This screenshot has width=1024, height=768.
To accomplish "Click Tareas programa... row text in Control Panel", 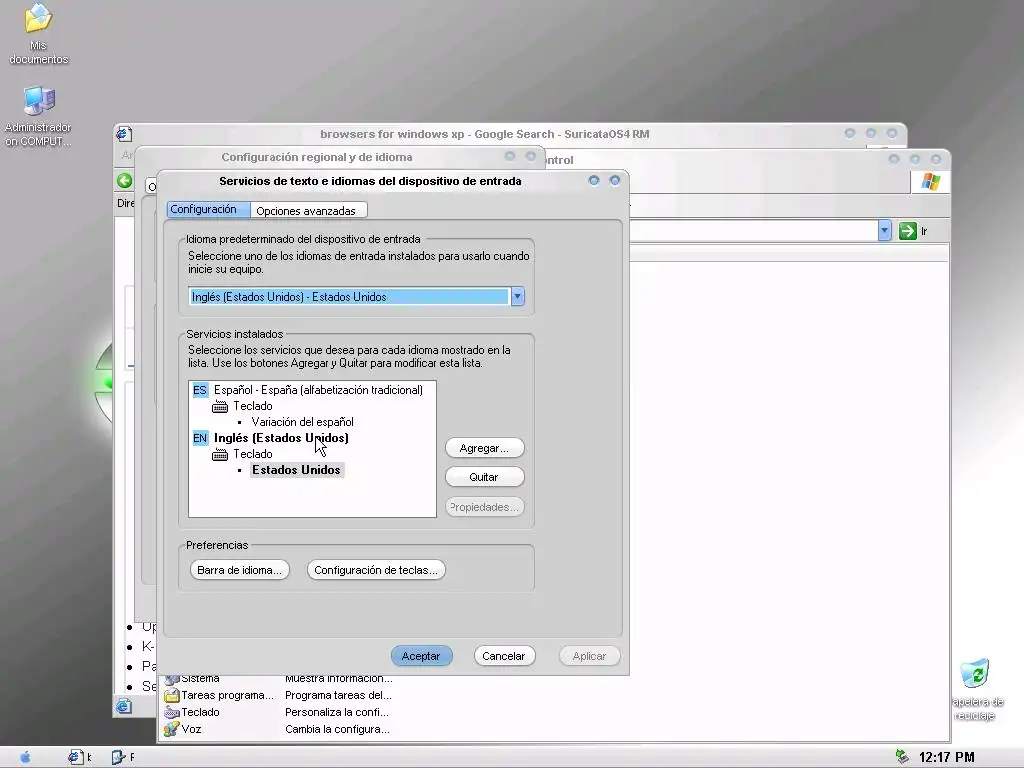I will pos(227,696).
